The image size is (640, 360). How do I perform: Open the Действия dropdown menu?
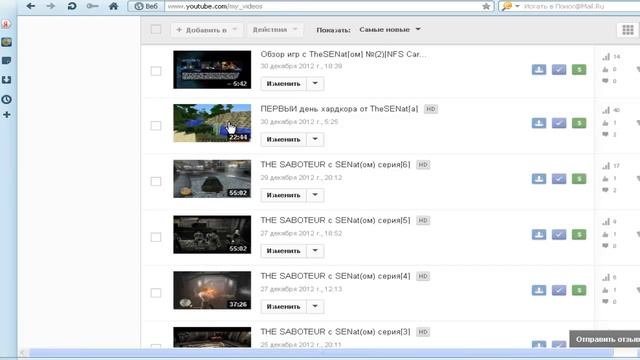(x=275, y=30)
